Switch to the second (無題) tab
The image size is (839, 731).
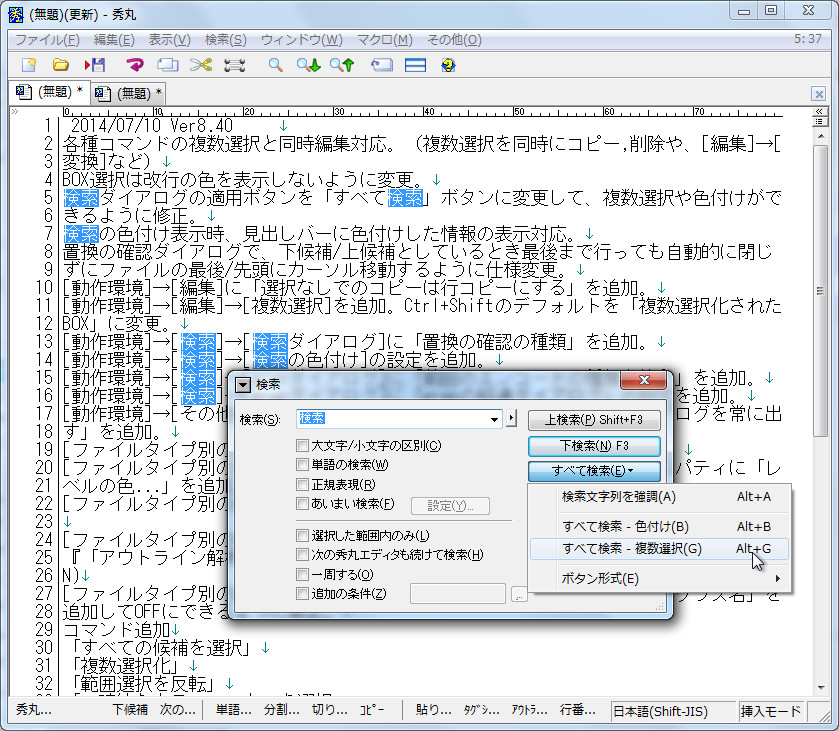pos(128,93)
